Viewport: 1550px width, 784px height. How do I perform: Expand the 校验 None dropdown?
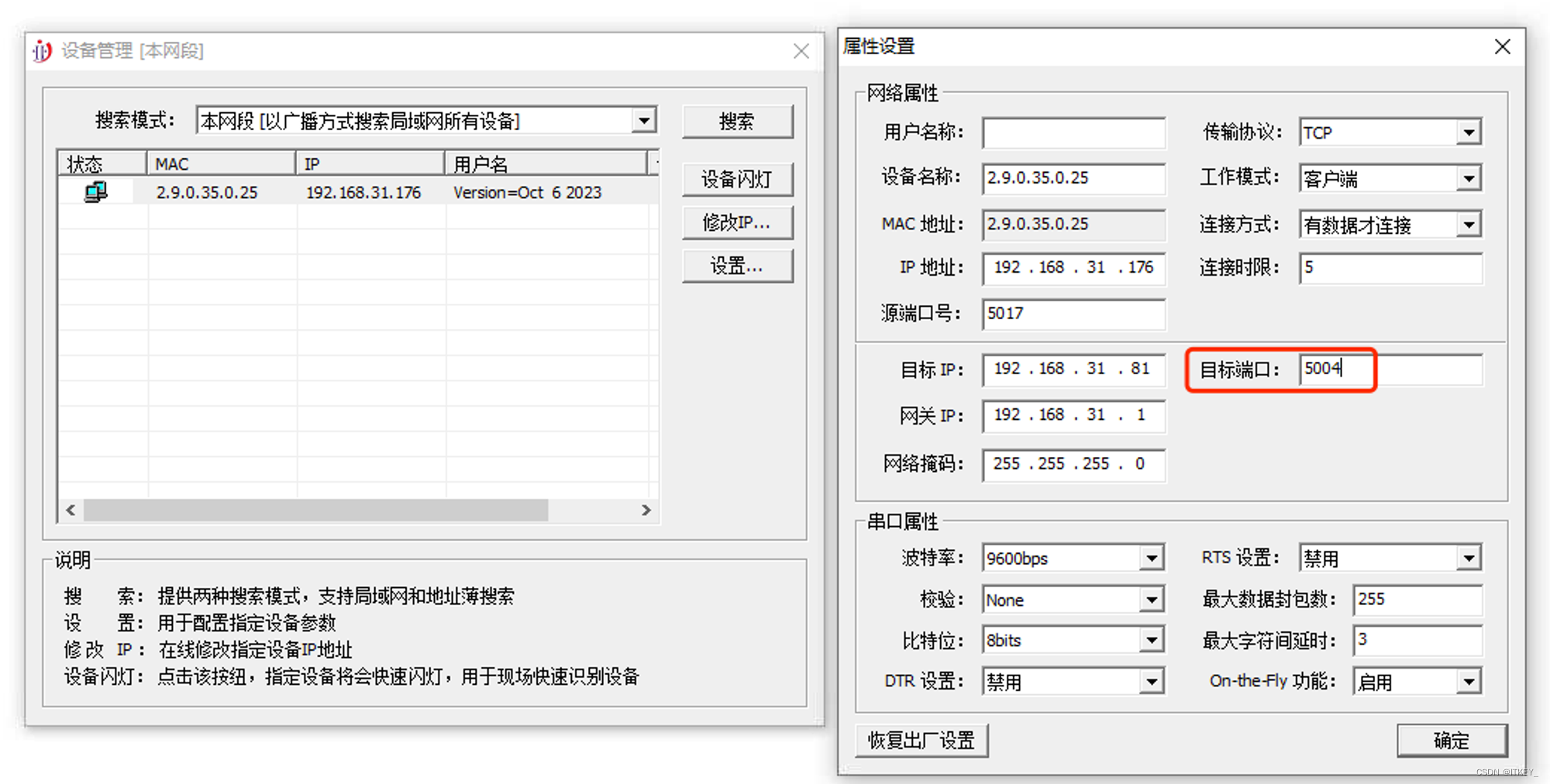[1152, 600]
